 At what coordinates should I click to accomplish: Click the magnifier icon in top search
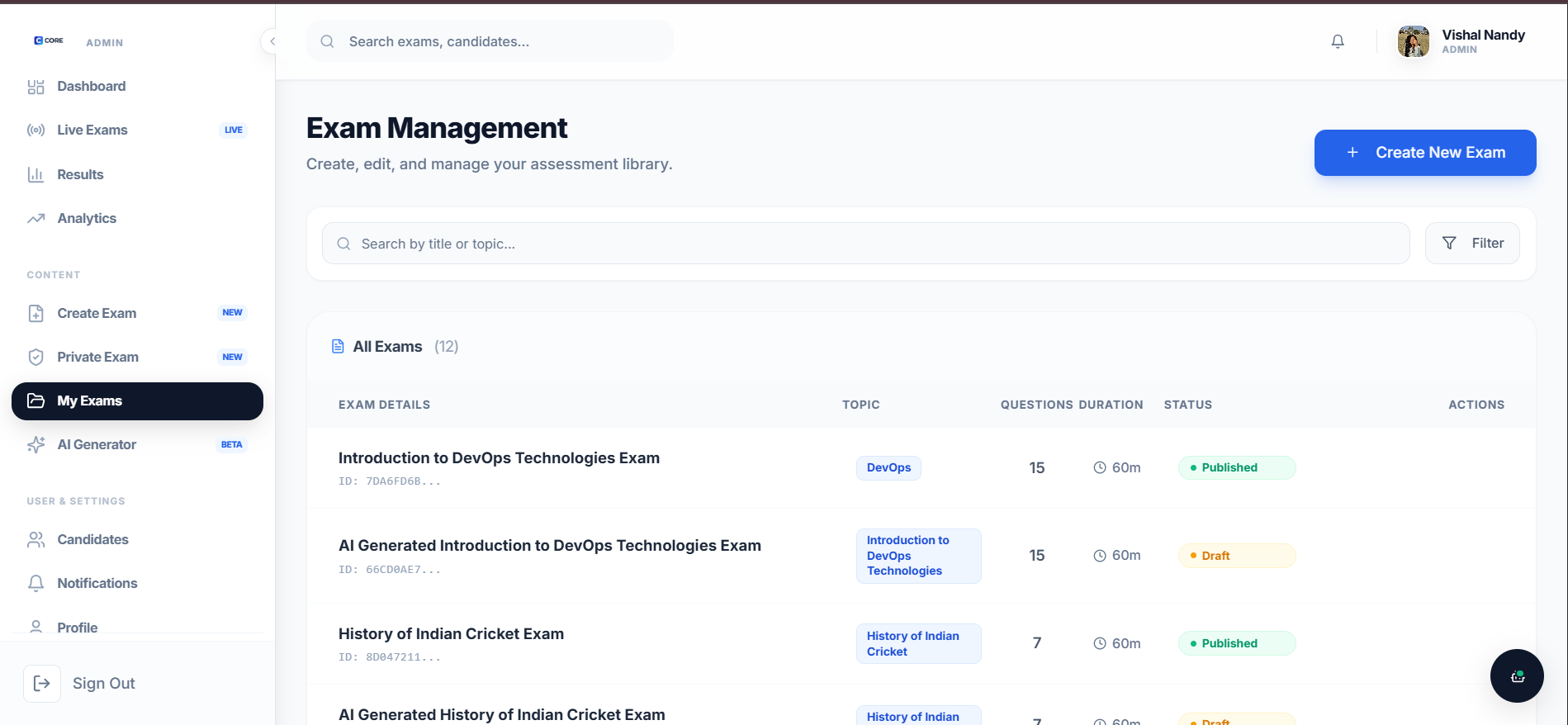[327, 41]
